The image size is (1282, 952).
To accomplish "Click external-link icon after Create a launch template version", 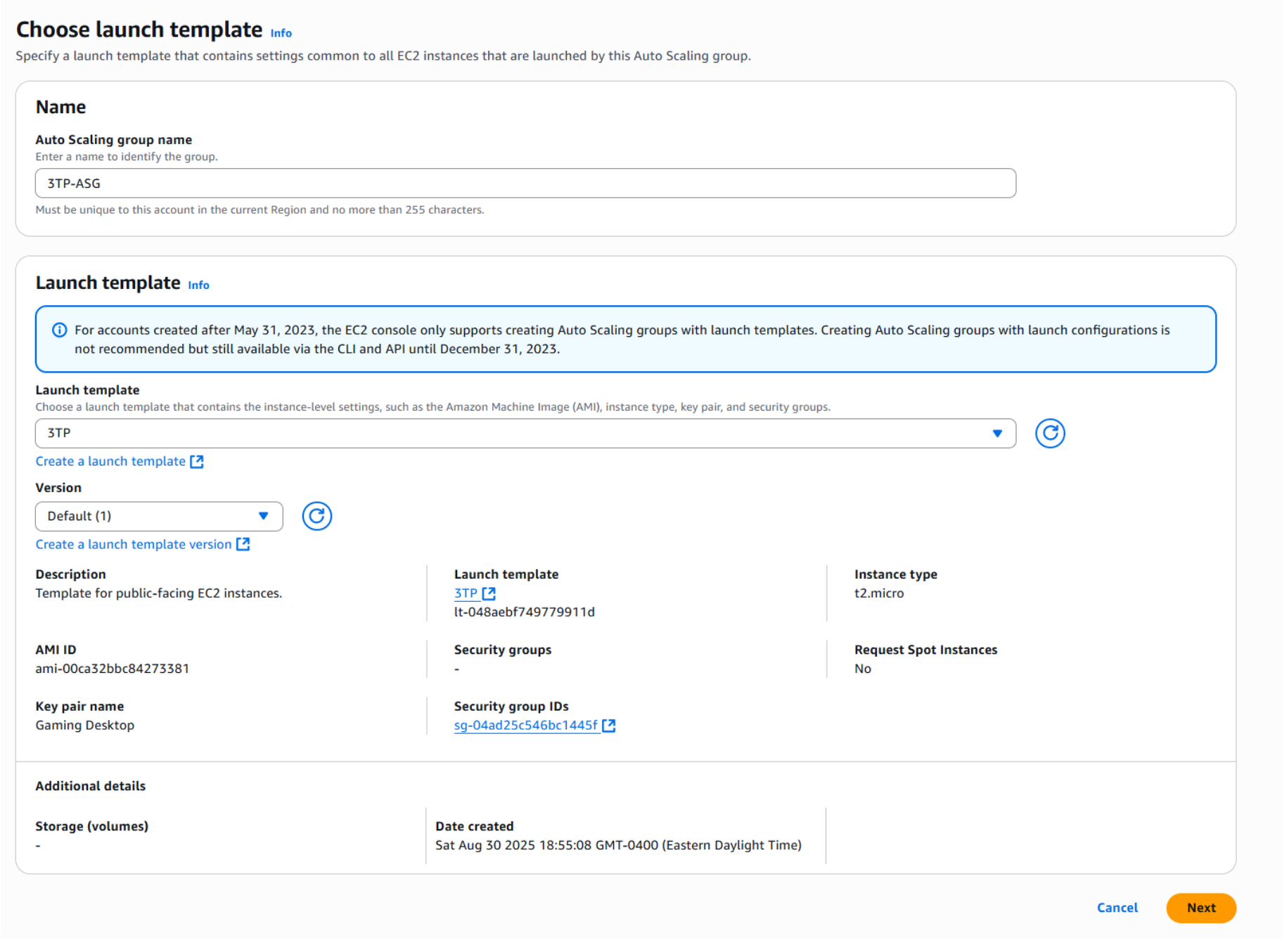I will (x=243, y=544).
